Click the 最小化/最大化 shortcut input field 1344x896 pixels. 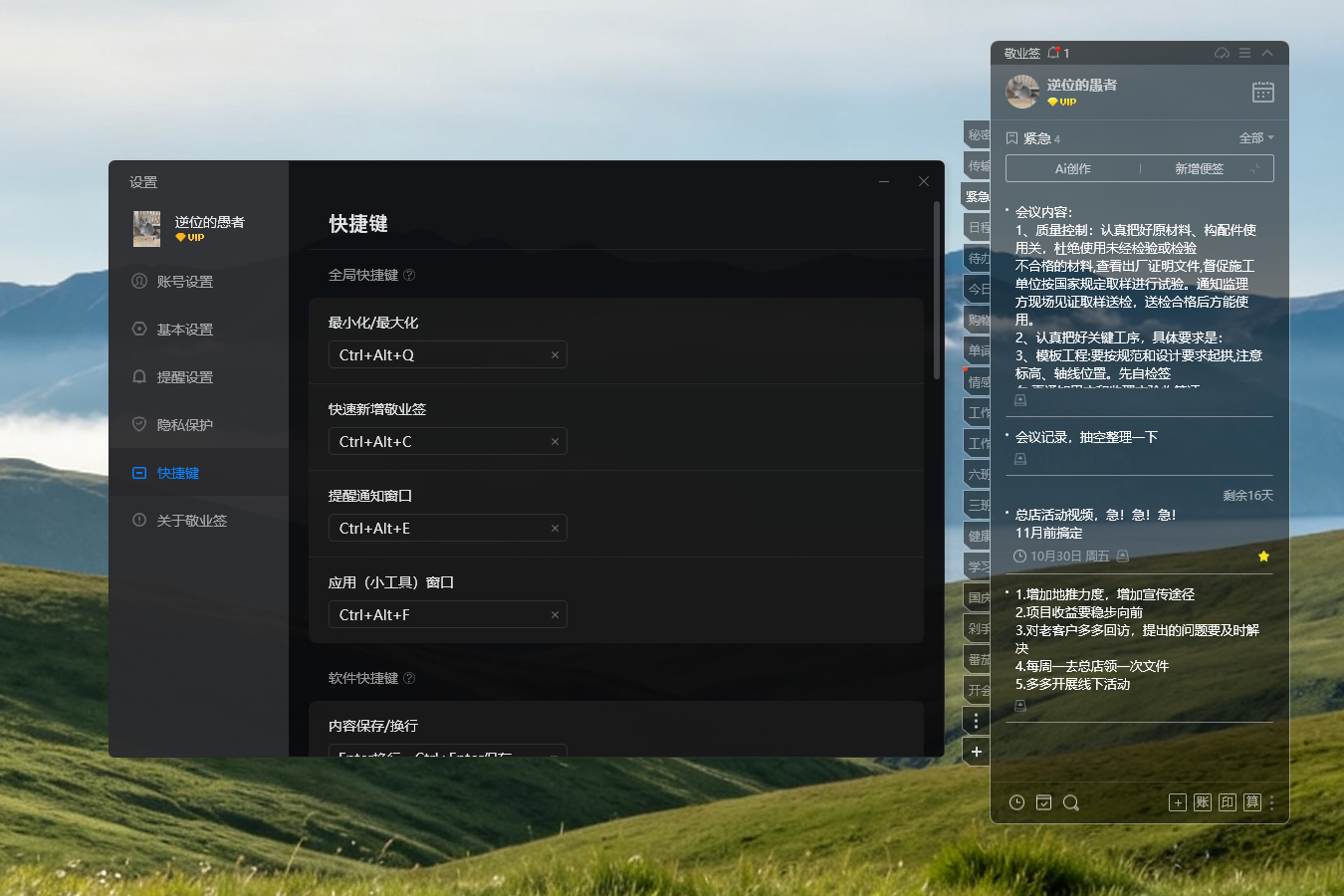coord(447,355)
